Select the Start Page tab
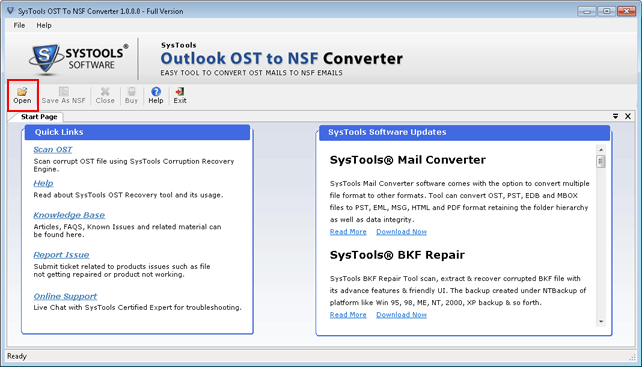 pos(39,117)
